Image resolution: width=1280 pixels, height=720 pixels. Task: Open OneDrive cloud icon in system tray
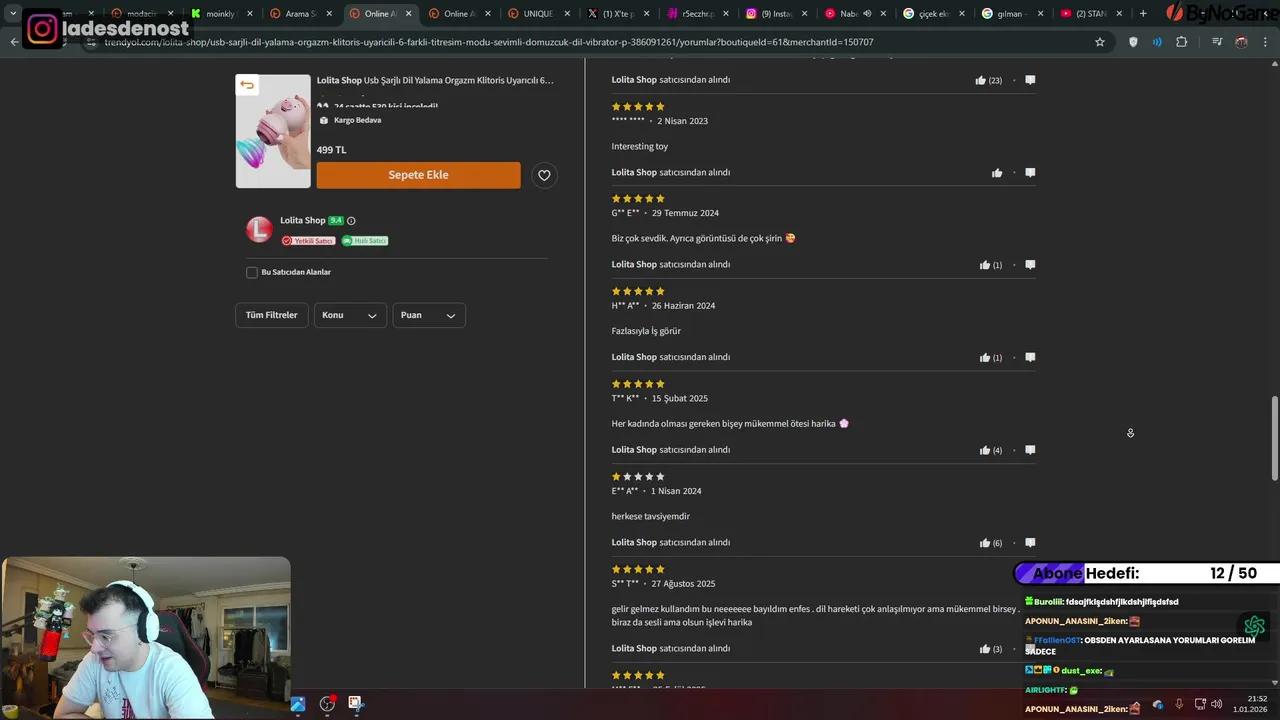point(1158,704)
